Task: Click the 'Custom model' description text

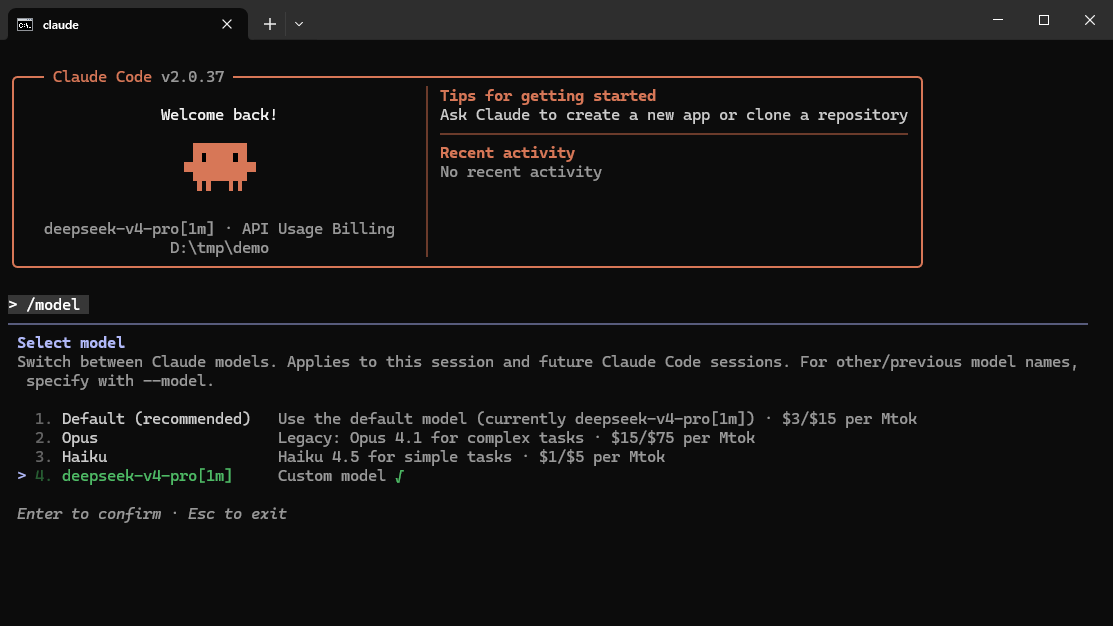Action: click(331, 476)
